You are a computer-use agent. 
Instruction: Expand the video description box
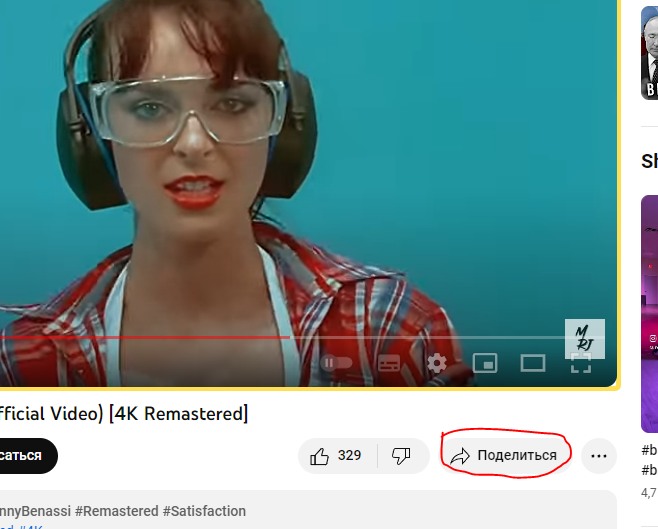(x=308, y=510)
